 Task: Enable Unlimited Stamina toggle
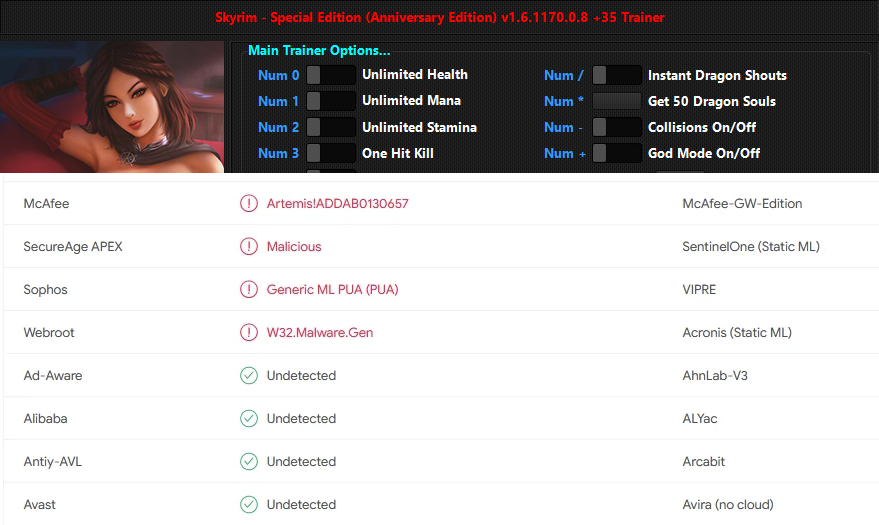click(331, 127)
